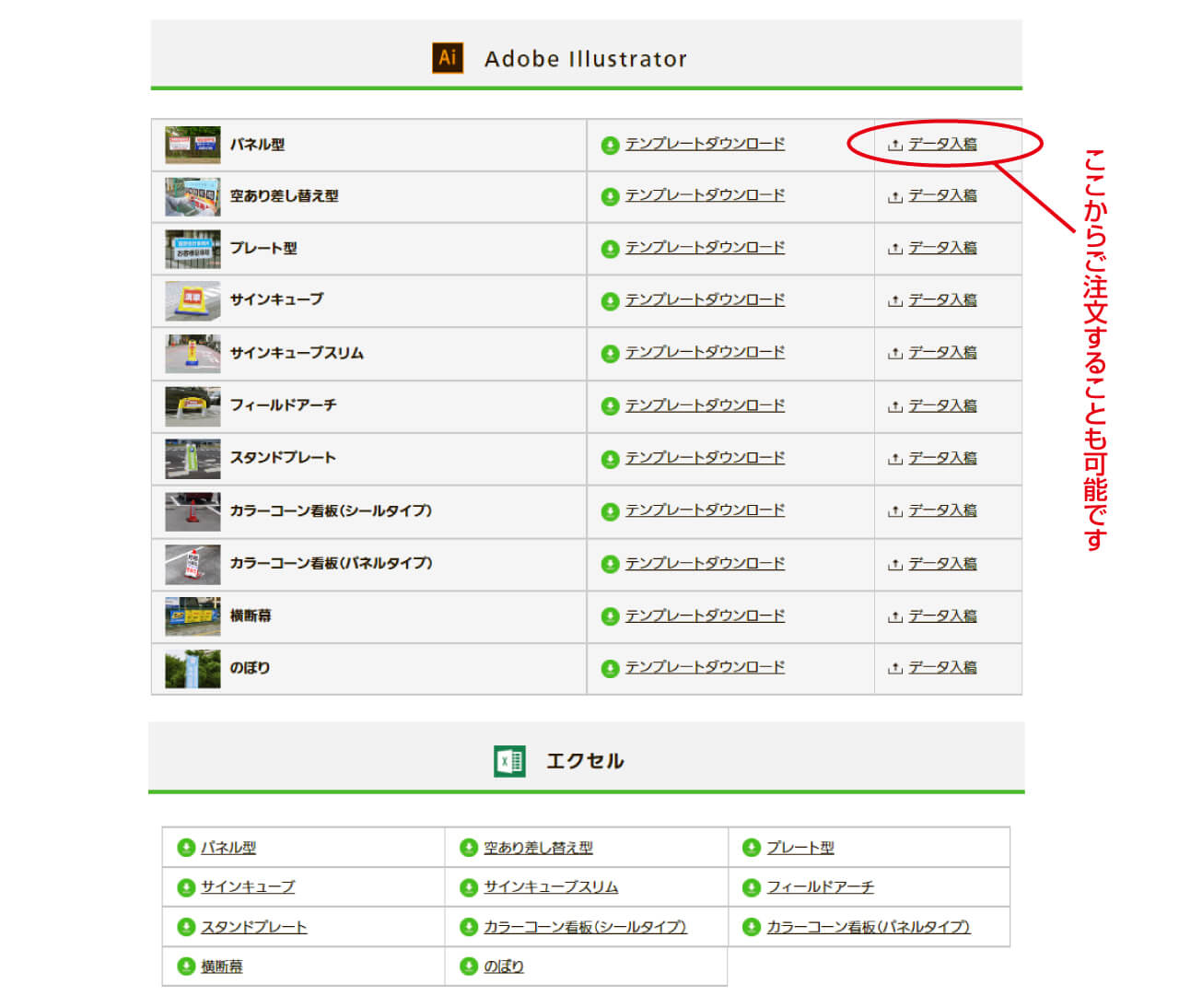Click the green Excel logo icon
The width and height of the screenshot is (1179, 1008).
[509, 761]
